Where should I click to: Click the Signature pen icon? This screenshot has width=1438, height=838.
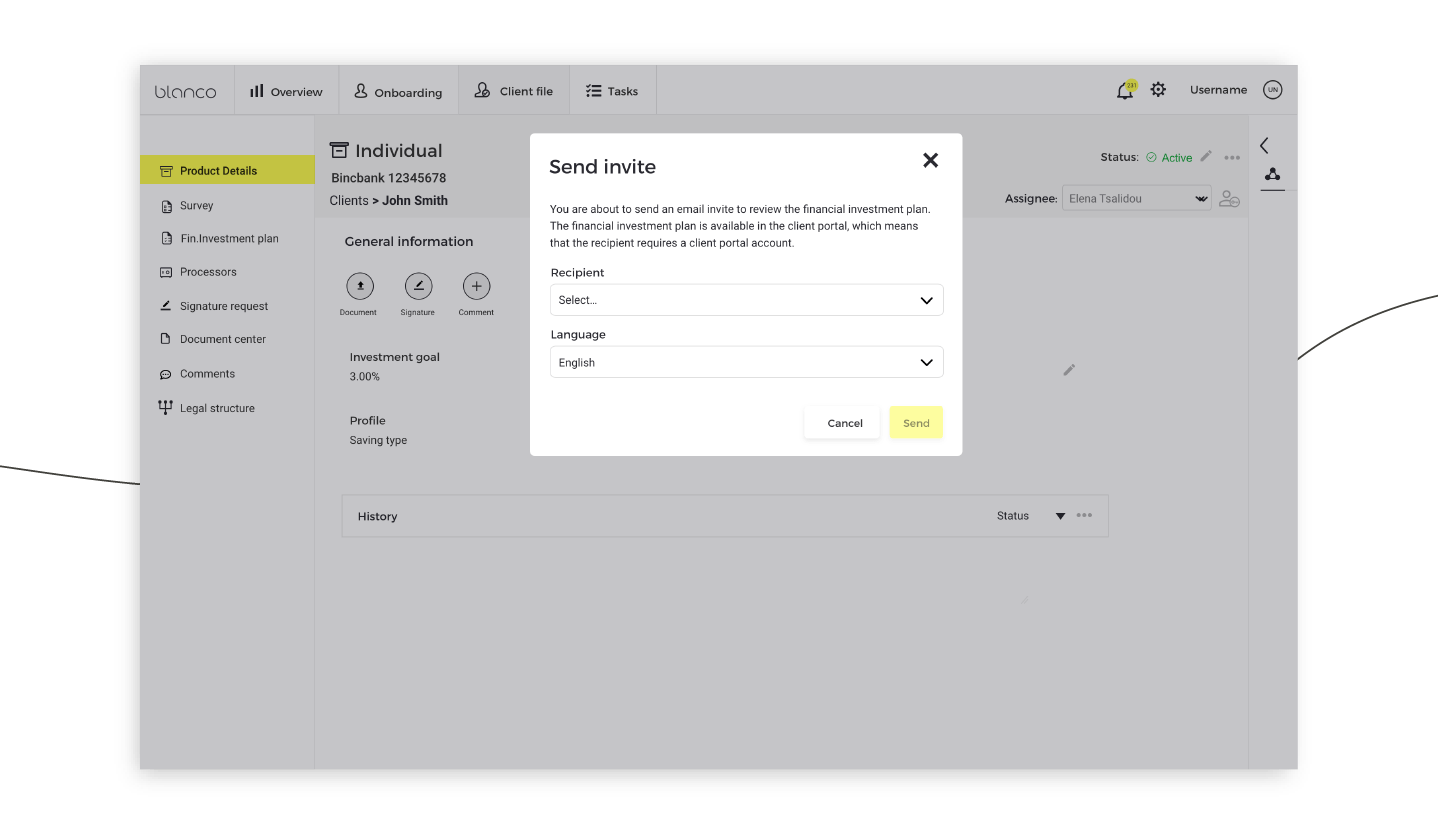pyautogui.click(x=418, y=287)
